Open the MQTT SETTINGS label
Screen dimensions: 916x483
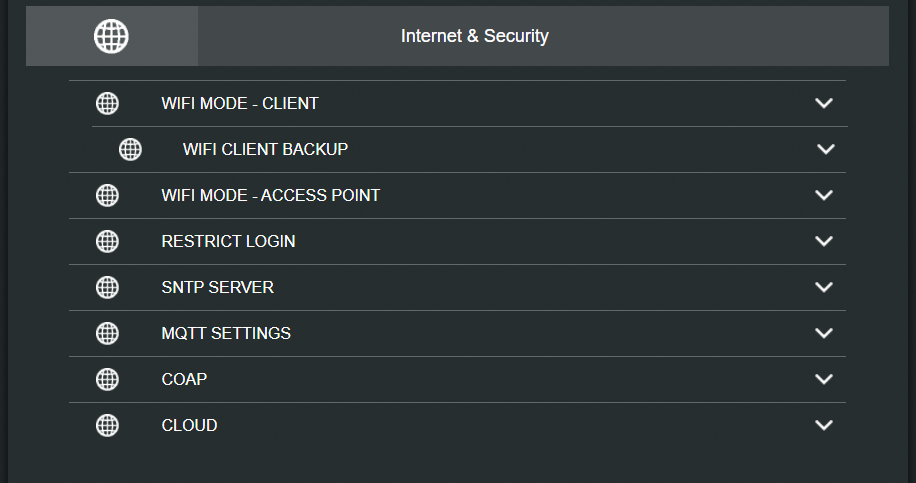click(x=226, y=333)
